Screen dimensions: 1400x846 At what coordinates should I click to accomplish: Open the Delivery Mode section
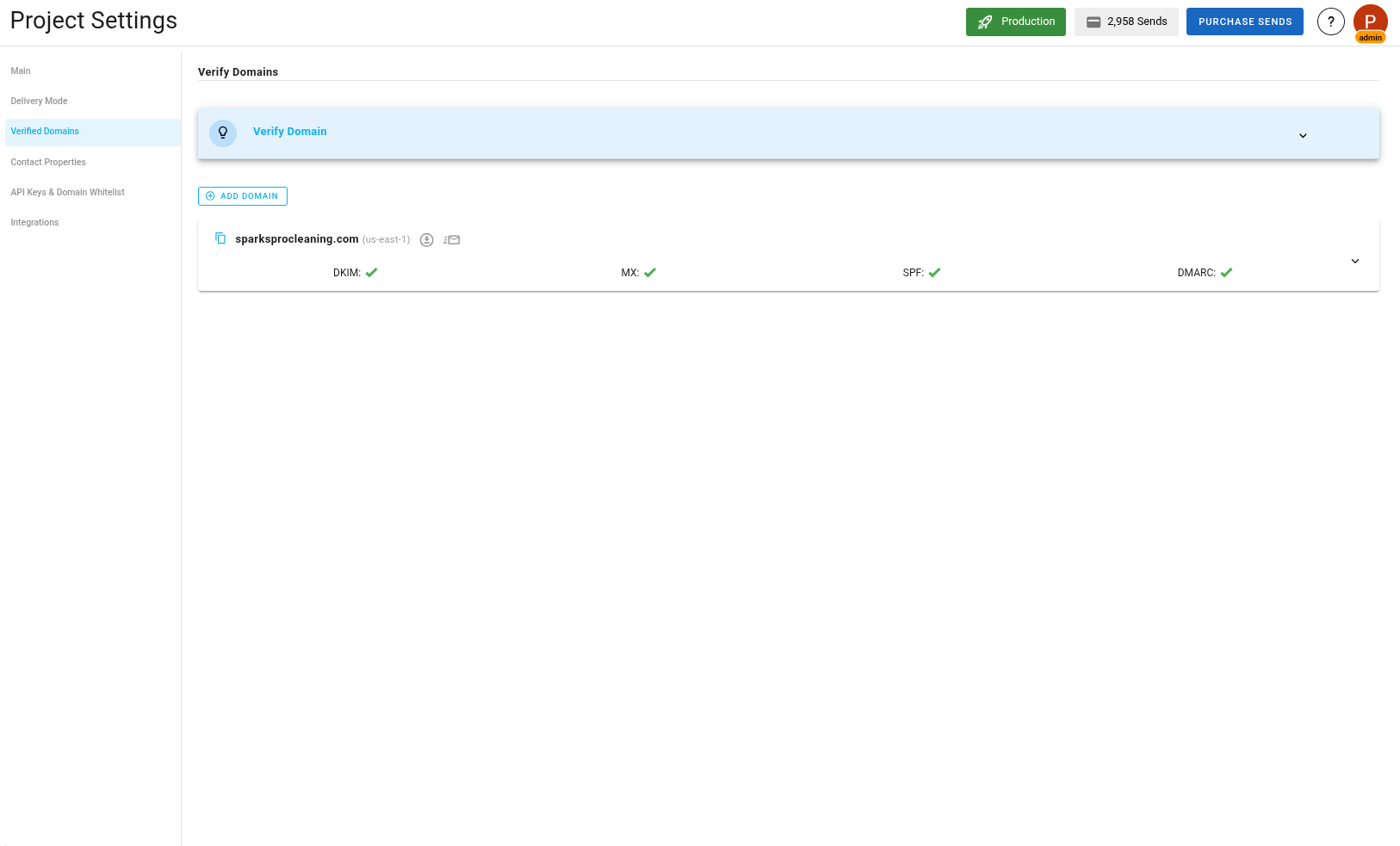tap(39, 101)
